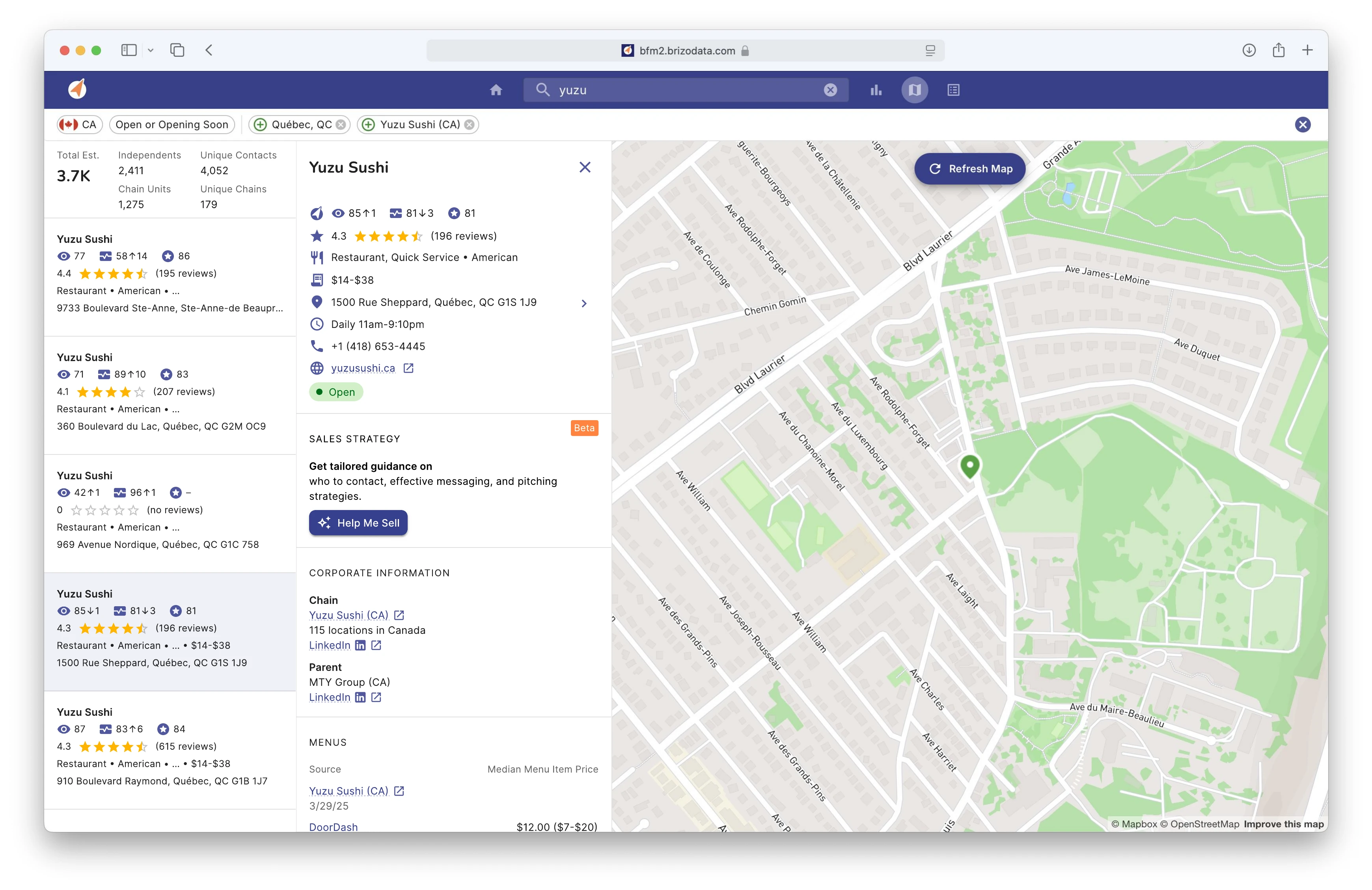The image size is (1372, 890).
Task: Toggle include on Yuzu Sushi (CA) chip
Action: point(369,125)
